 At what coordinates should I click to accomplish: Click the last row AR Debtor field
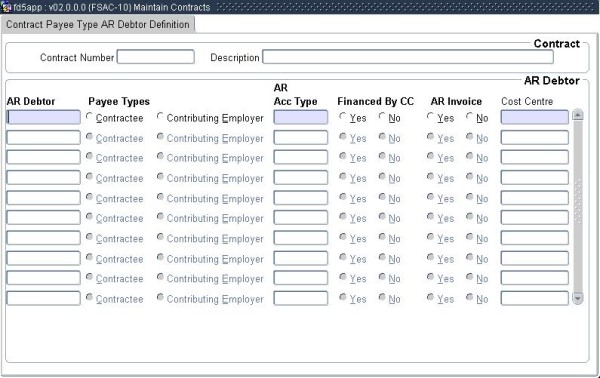[44, 298]
